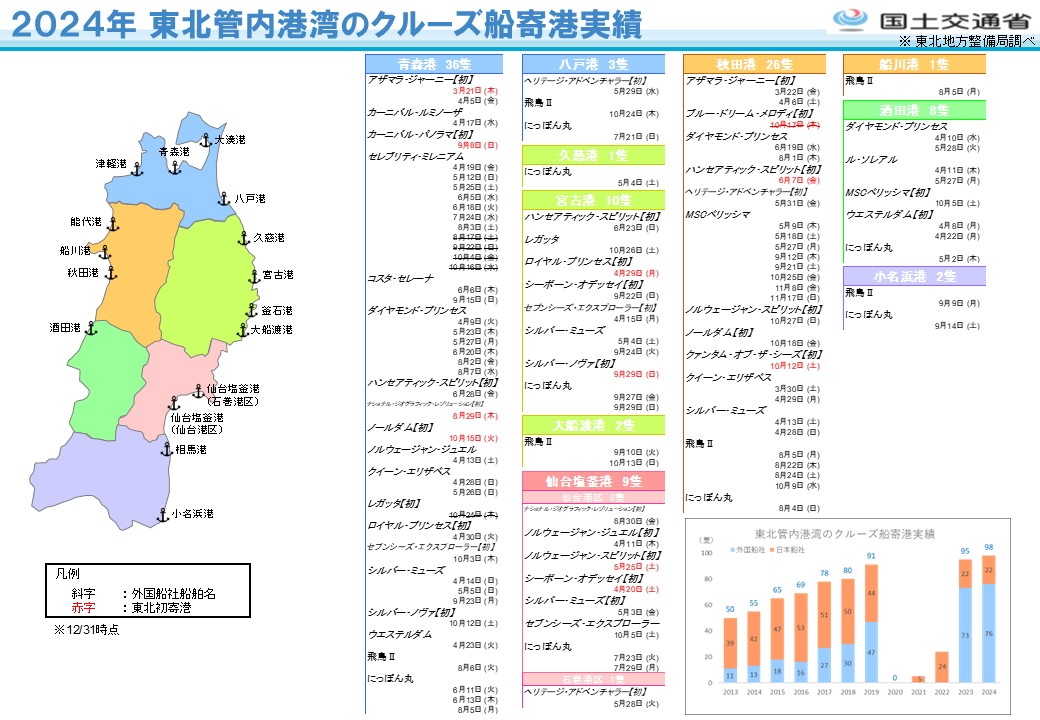Click the 小名浜港 2隻 header
Screen dimensions: 1040x720
click(x=914, y=276)
